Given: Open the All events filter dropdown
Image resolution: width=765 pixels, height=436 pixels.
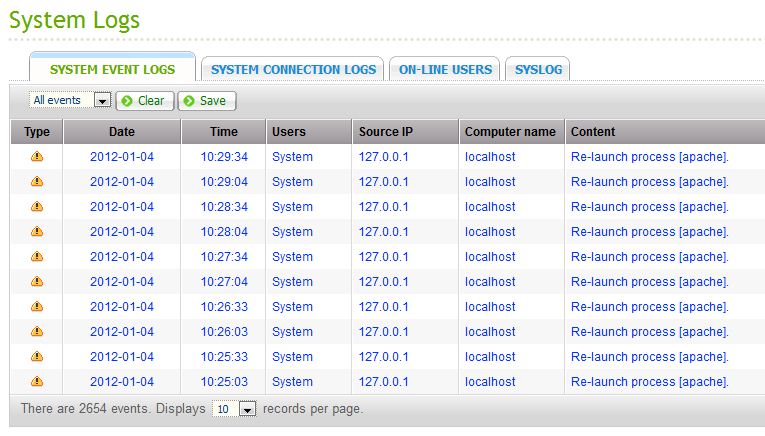Looking at the screenshot, I should tap(70, 101).
